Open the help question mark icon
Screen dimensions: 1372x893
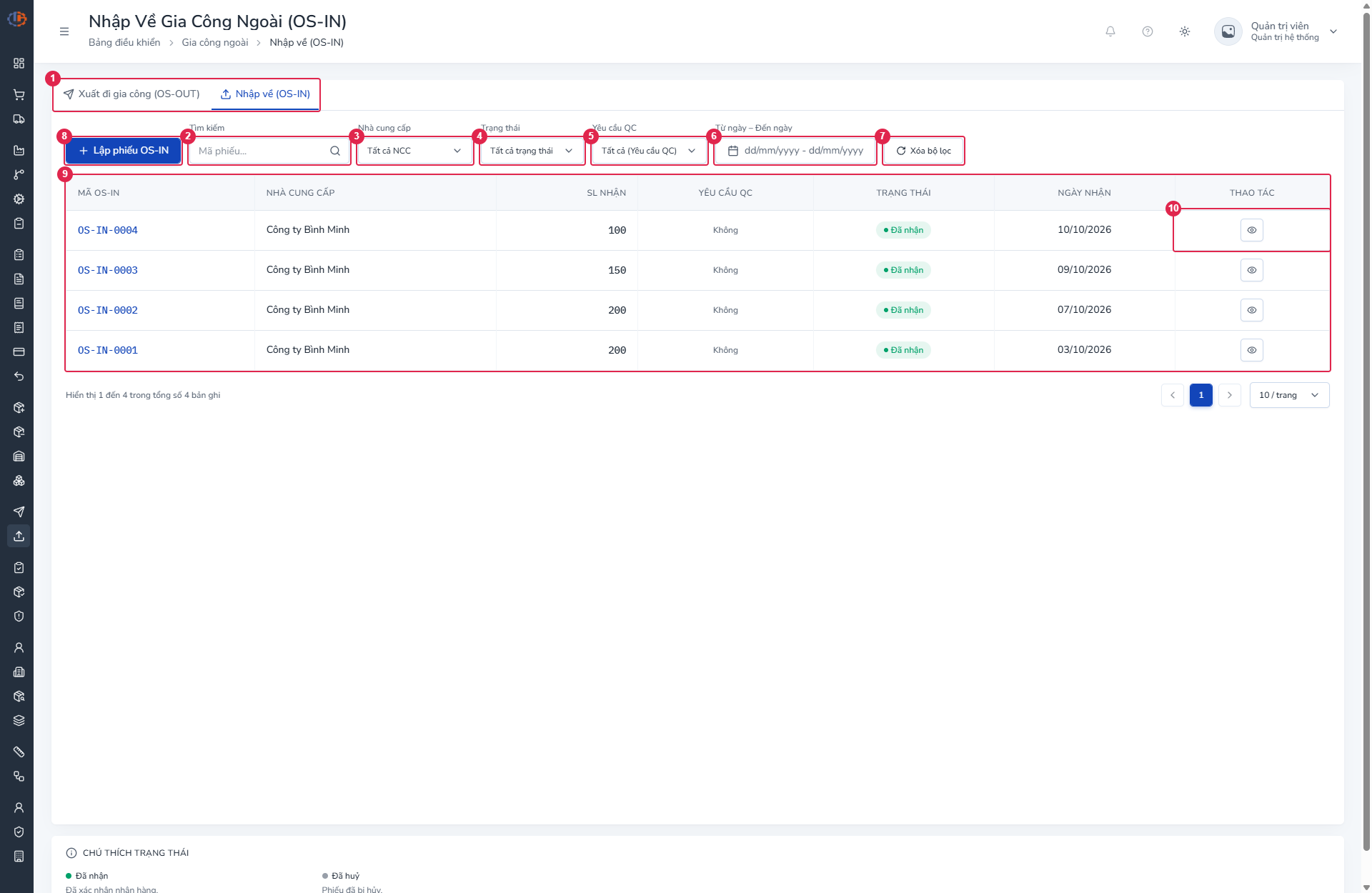[1148, 31]
